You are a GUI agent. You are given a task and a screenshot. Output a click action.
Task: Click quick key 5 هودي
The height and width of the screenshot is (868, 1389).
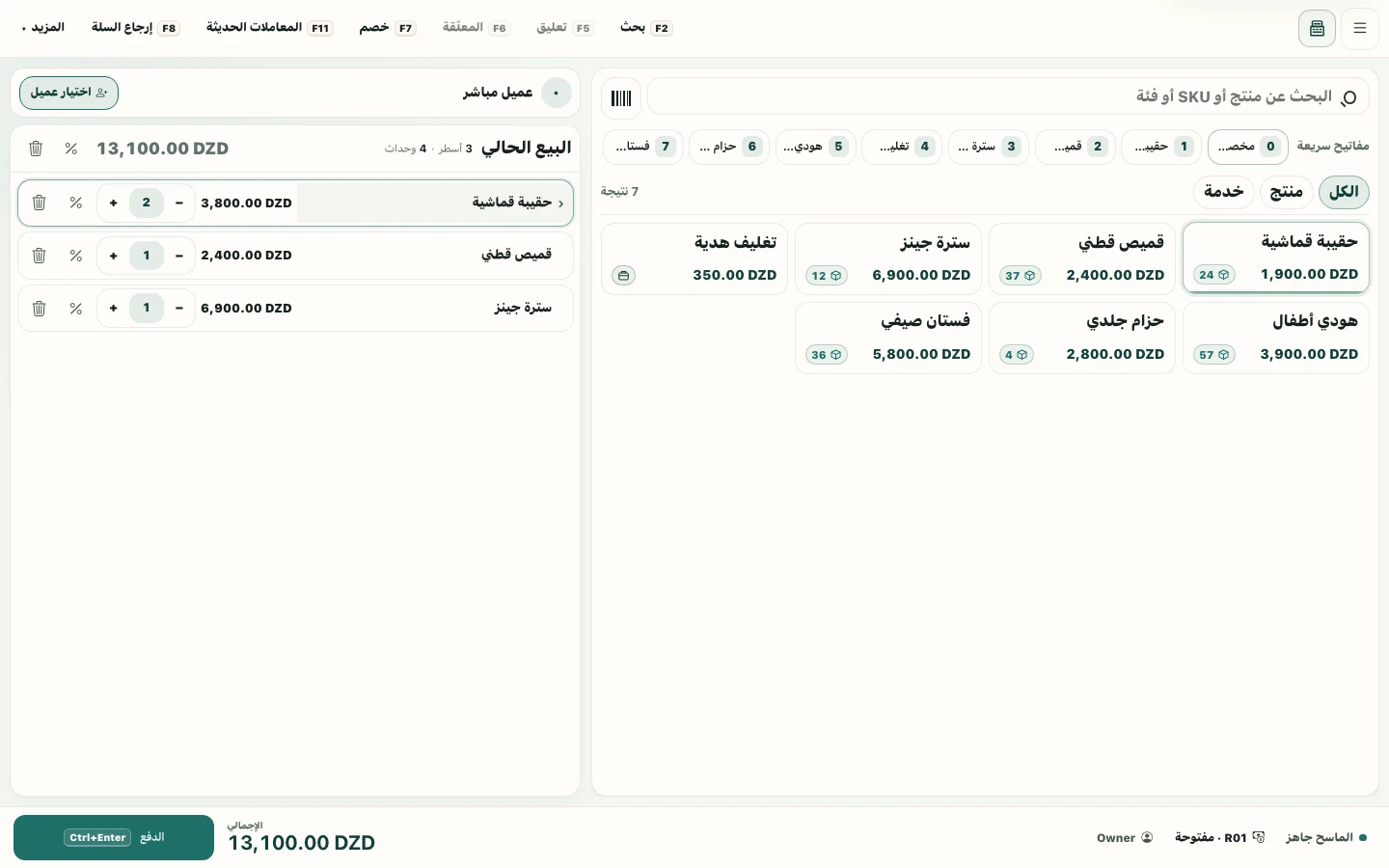click(816, 147)
